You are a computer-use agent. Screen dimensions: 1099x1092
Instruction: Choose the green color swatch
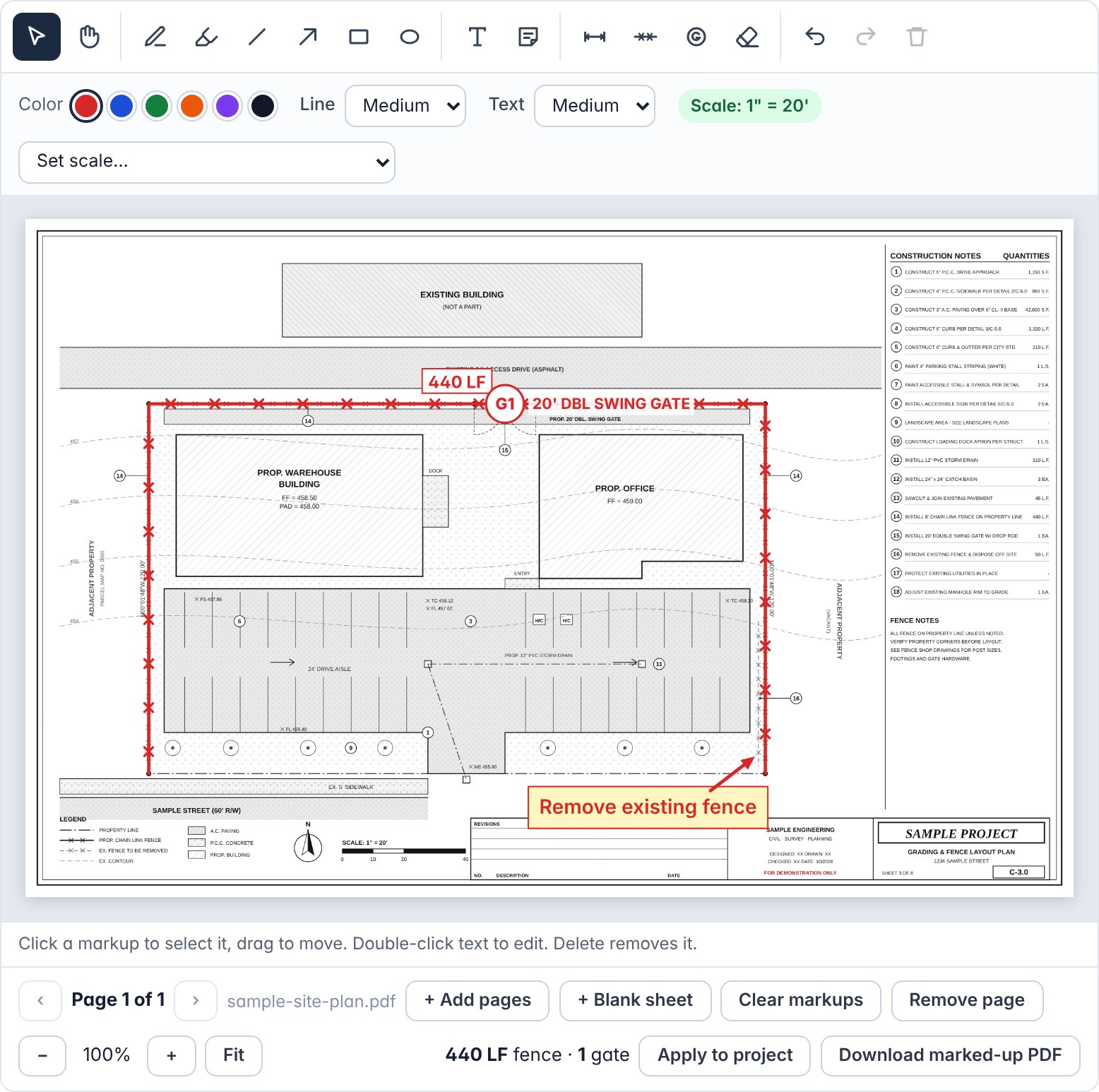(x=157, y=106)
